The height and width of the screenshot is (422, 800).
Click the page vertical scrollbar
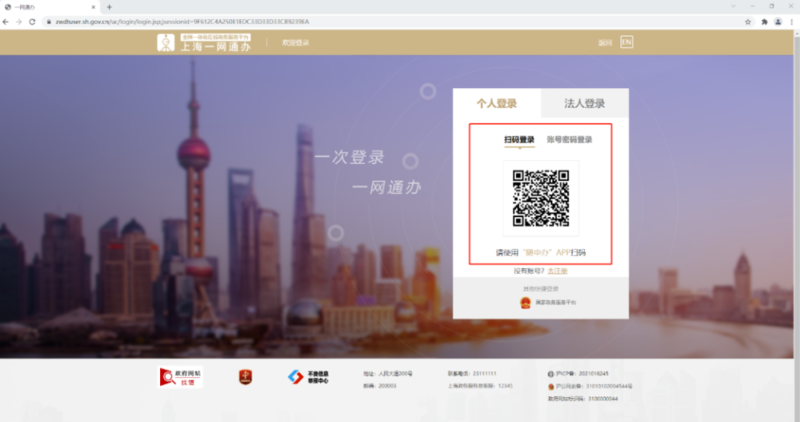tap(797, 225)
